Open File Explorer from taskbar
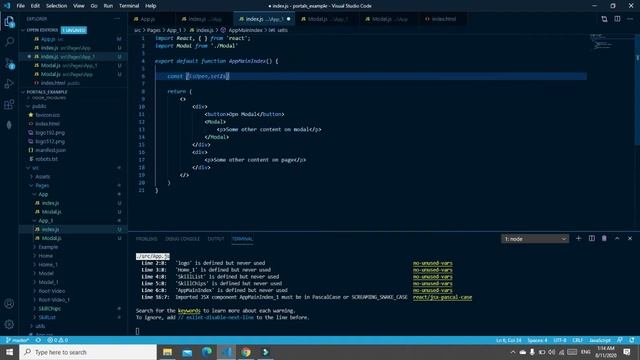This screenshot has height=360, width=640. 167,352
